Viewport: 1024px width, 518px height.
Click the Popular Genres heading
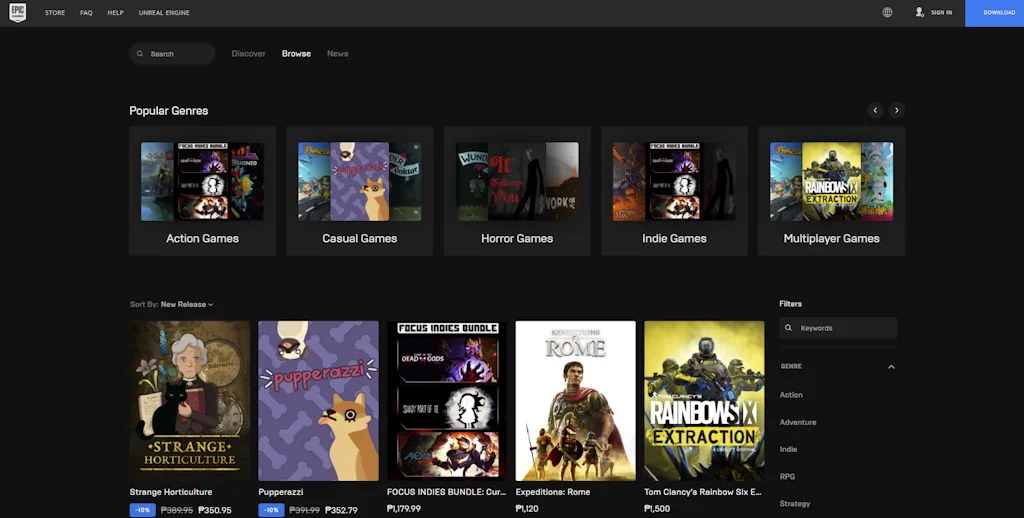(168, 110)
